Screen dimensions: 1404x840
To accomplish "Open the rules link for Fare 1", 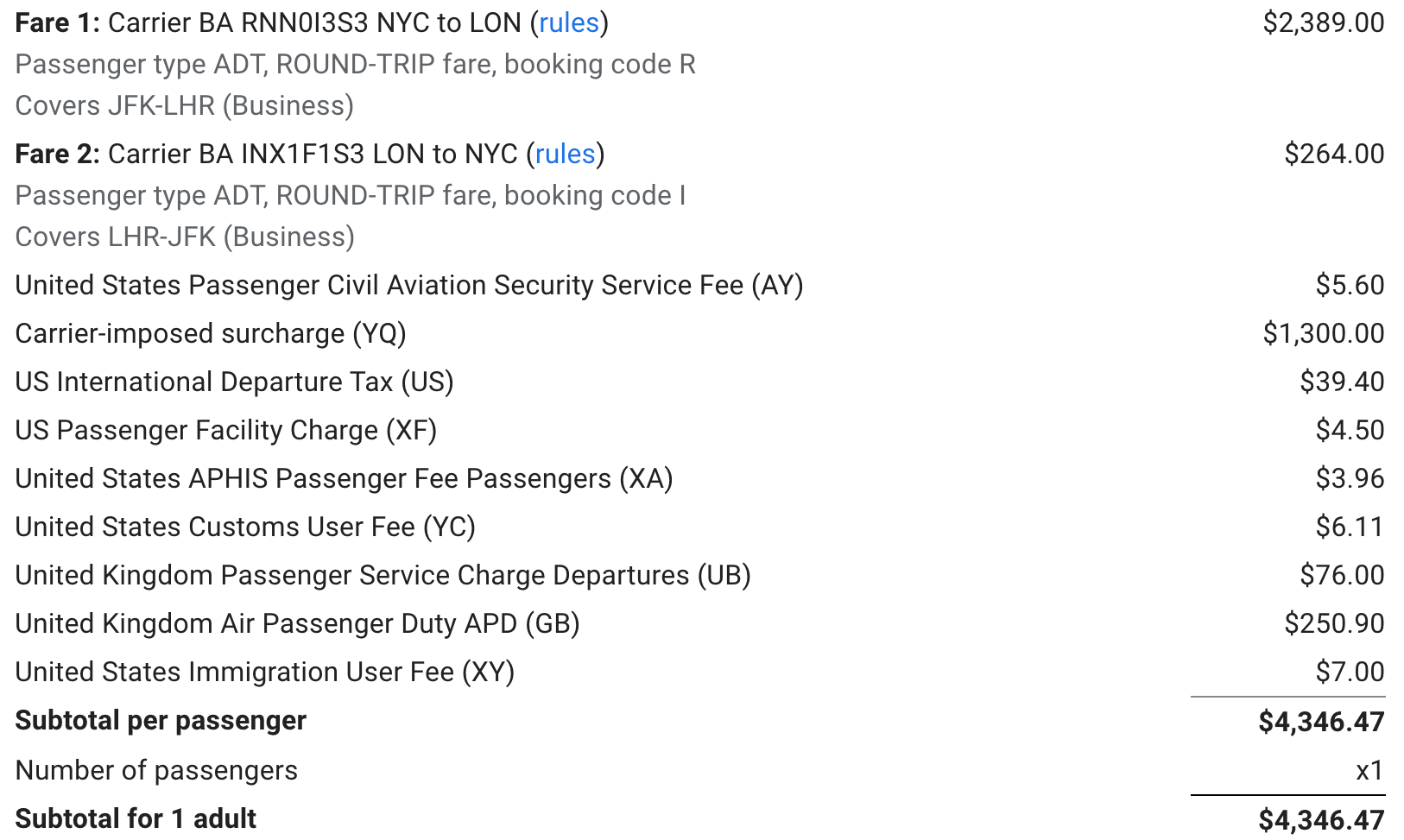I will click(x=569, y=22).
